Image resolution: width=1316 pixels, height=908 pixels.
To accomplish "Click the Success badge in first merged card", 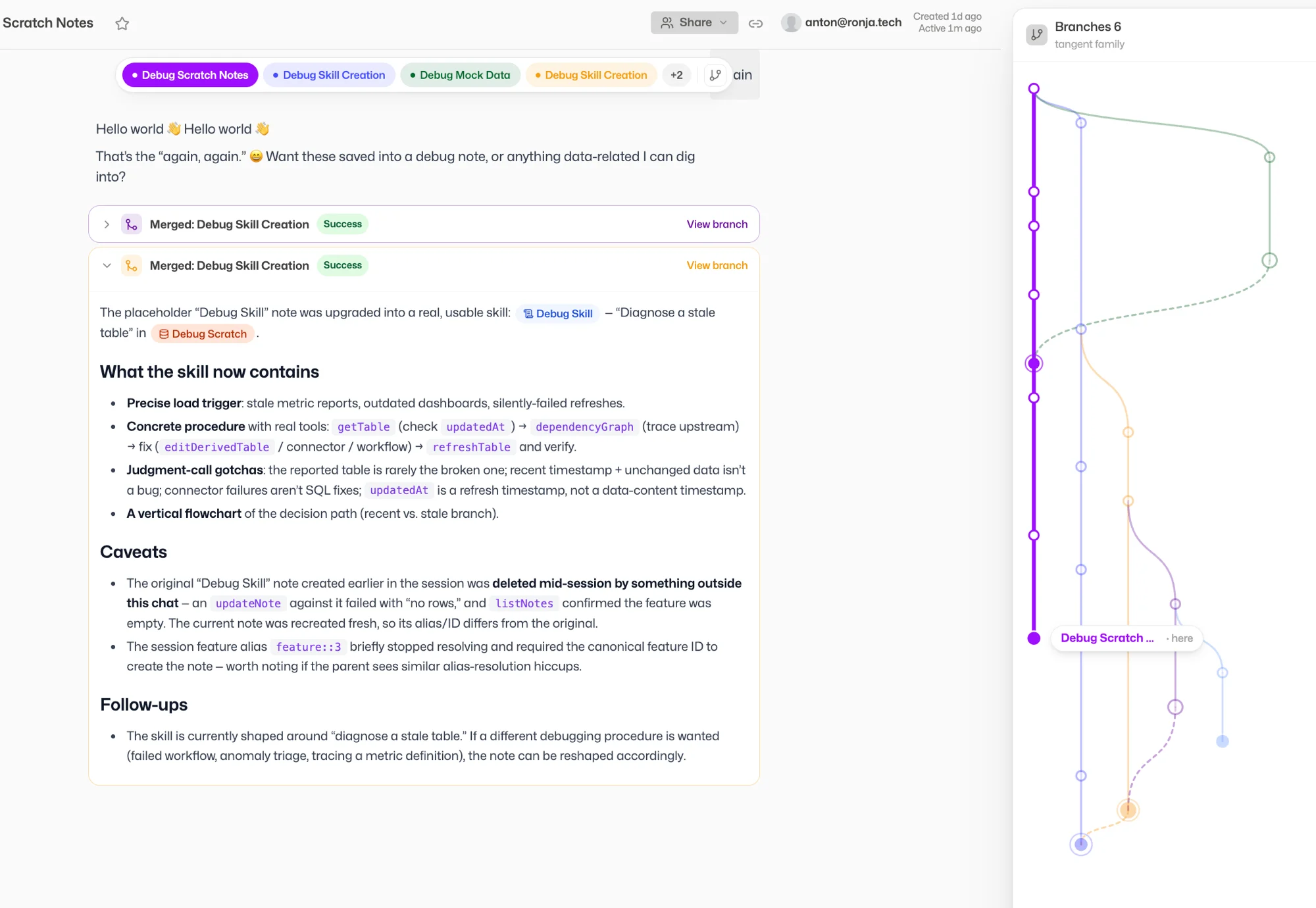I will (x=342, y=224).
